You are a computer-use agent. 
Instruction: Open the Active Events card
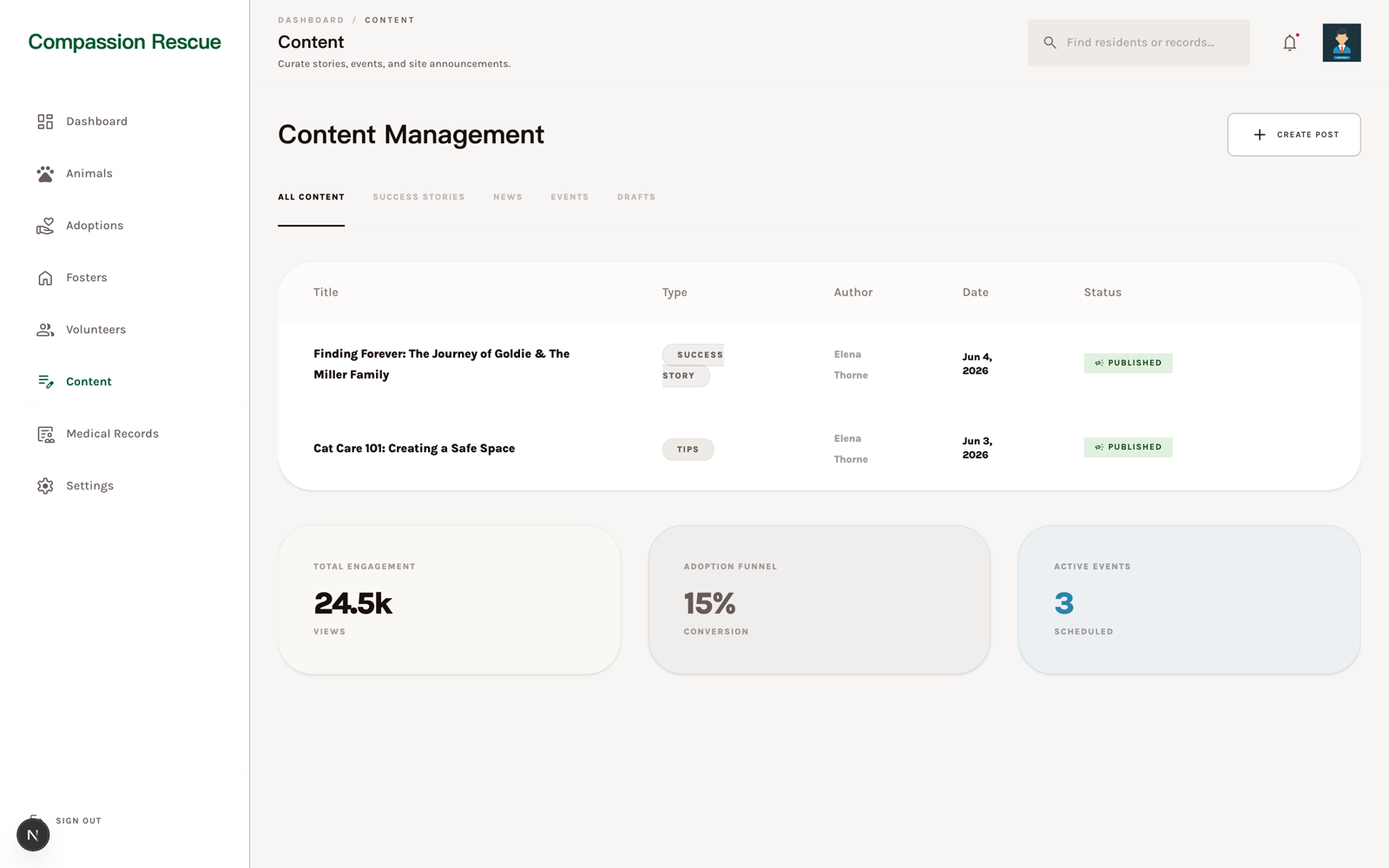(x=1189, y=600)
